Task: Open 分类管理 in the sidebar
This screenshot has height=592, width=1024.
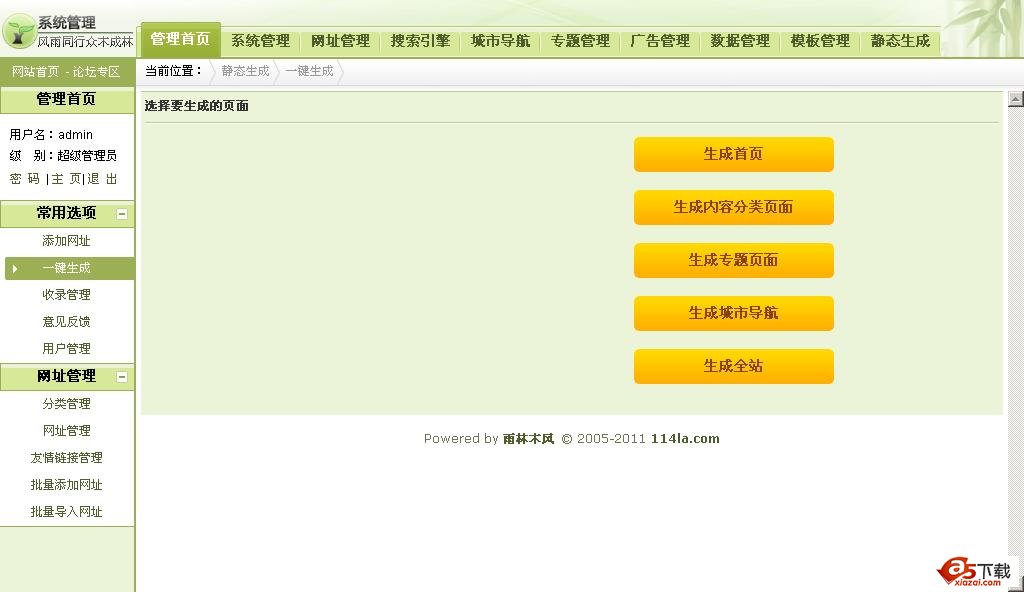Action: pos(66,404)
